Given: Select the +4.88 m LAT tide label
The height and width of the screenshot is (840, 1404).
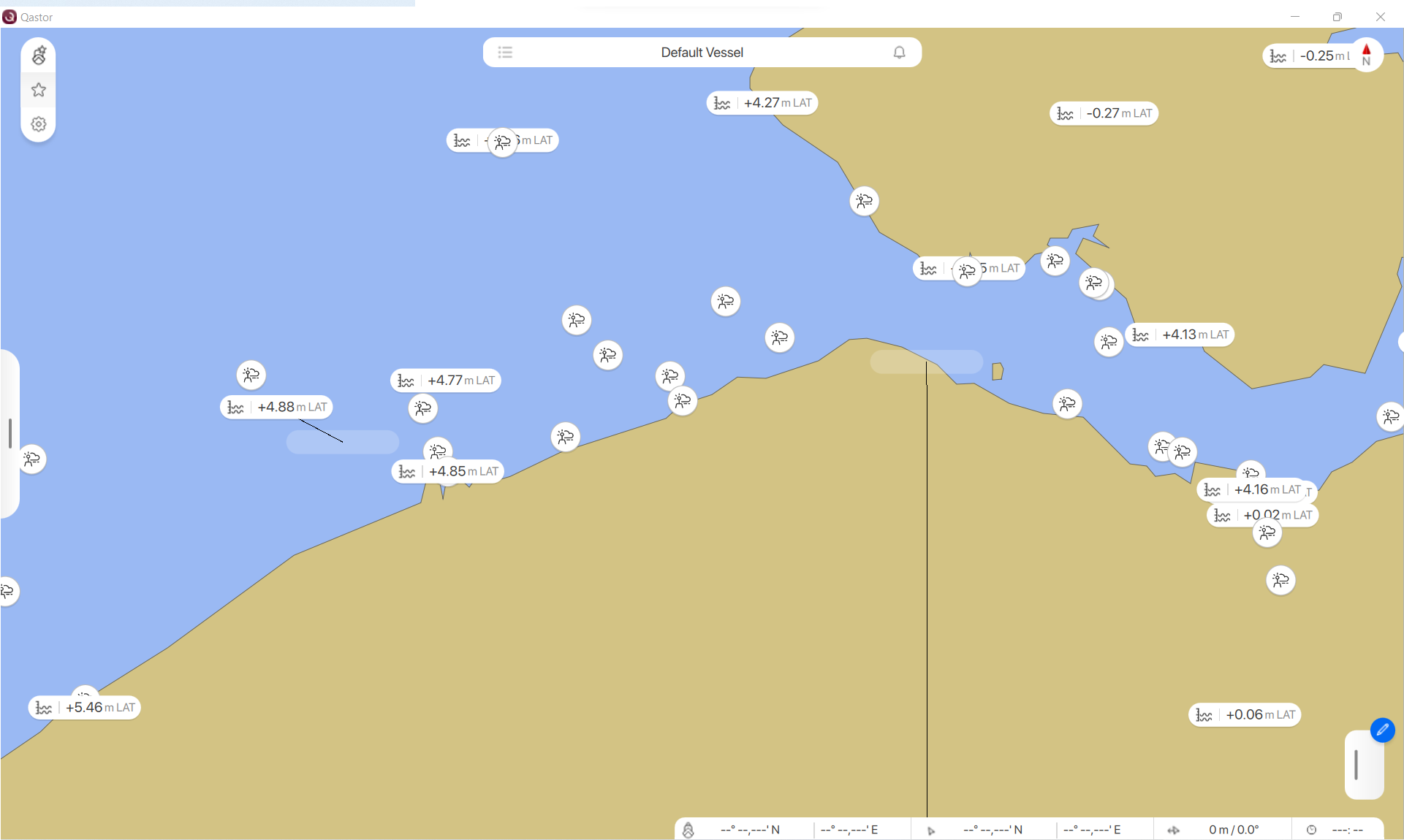Looking at the screenshot, I should [276, 407].
